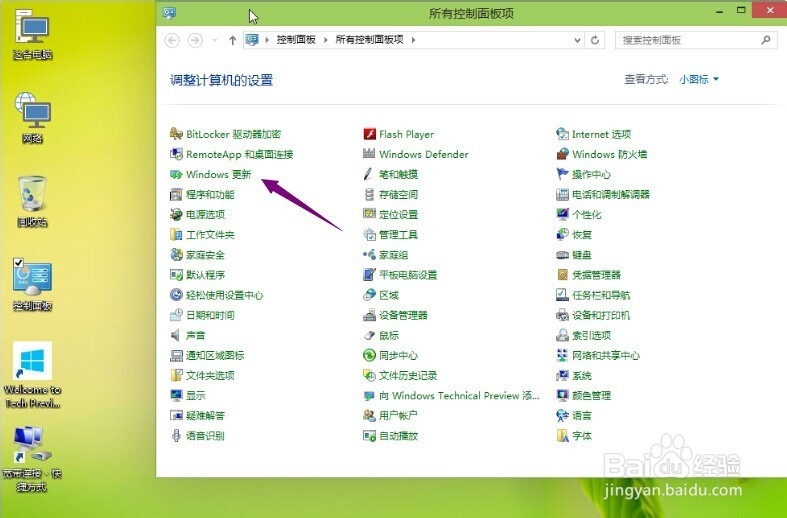The width and height of the screenshot is (787, 518).
Task: Open Windows 防火墙 icon
Action: tap(563, 154)
